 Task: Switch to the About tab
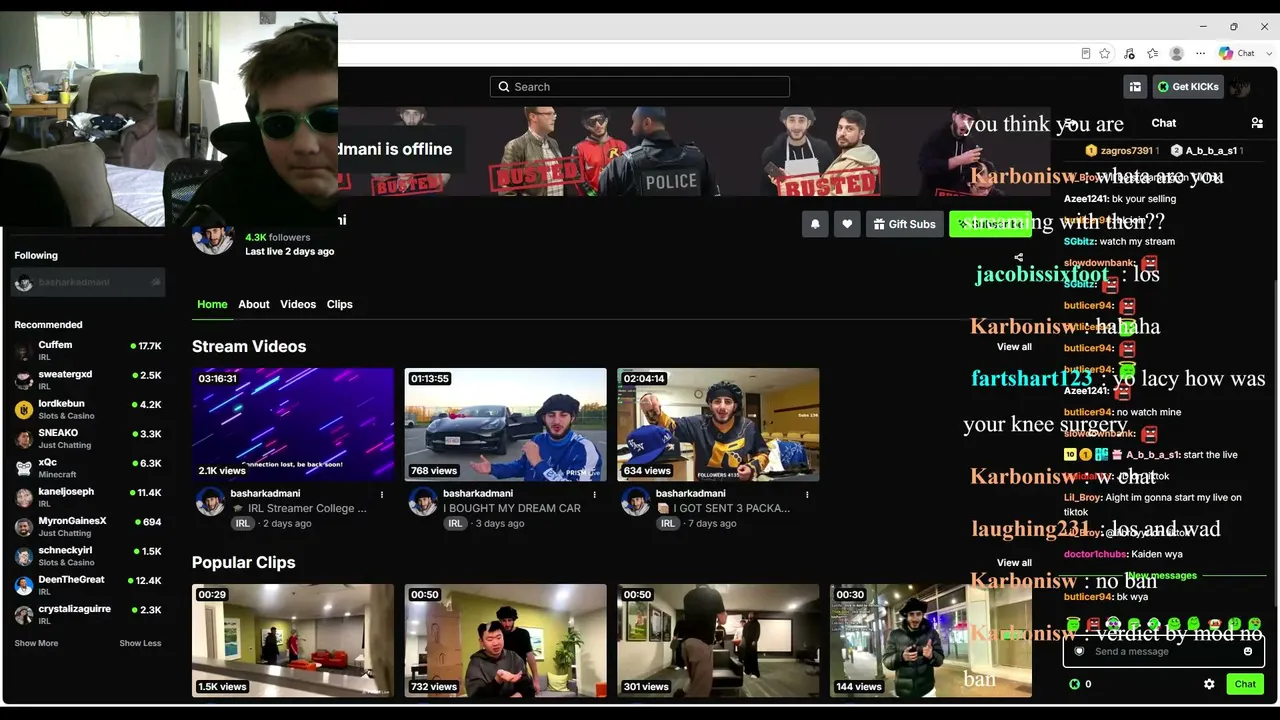coord(254,304)
